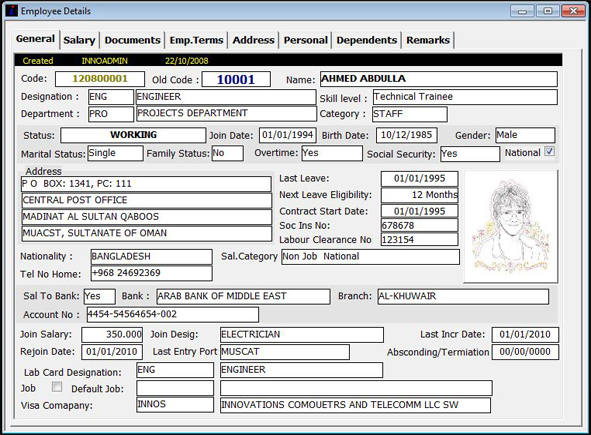Click the Tel No Home field
Screen dimensions: 591x435
click(x=152, y=273)
